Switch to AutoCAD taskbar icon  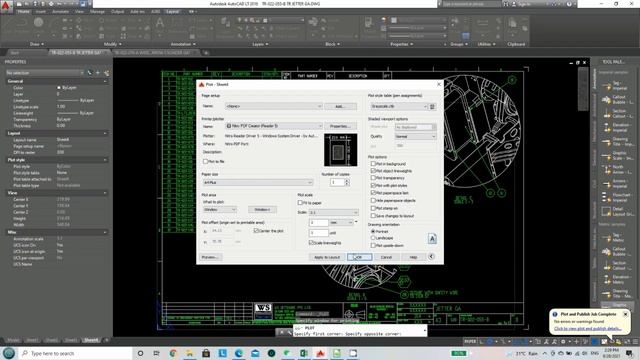pyautogui.click(x=320, y=353)
